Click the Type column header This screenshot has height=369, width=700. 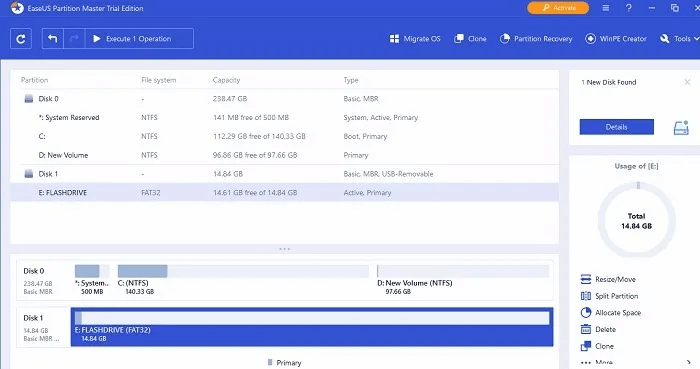click(351, 80)
